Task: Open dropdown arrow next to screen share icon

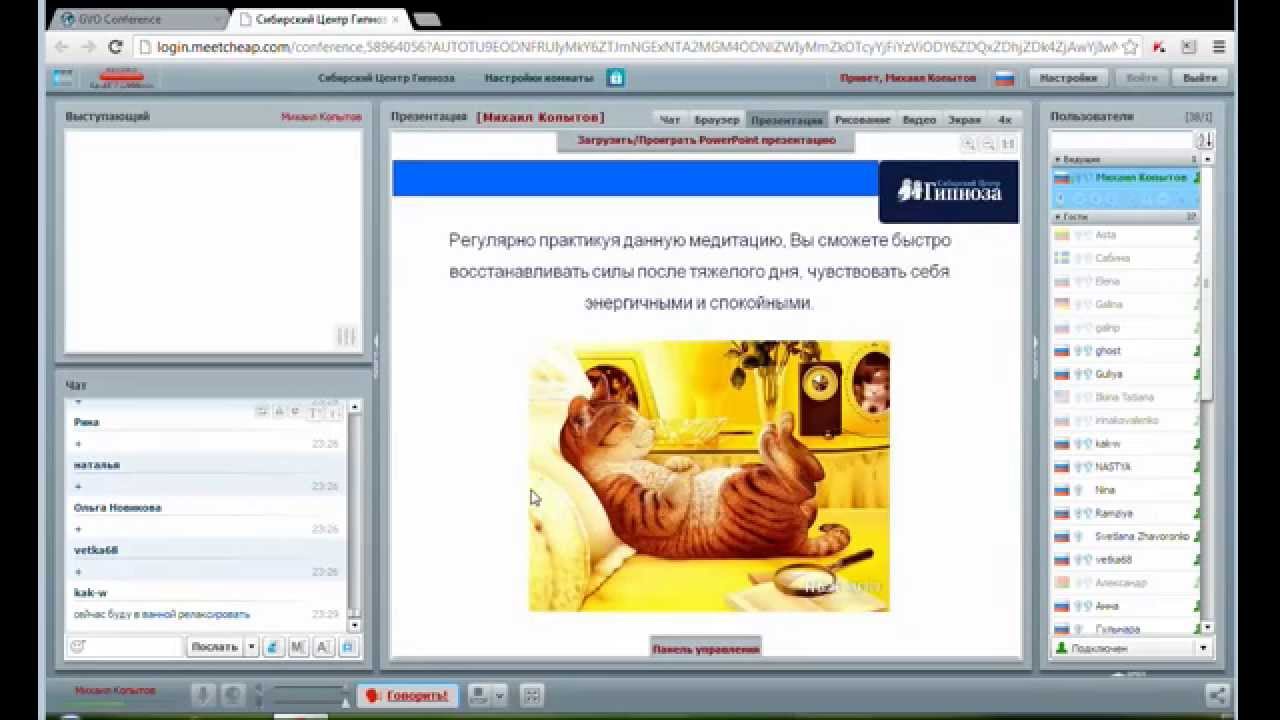Action: pos(499,695)
